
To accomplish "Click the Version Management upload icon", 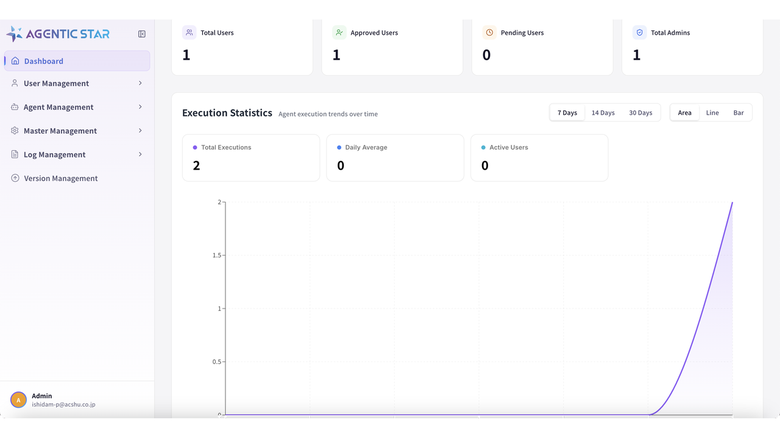I will (x=15, y=178).
